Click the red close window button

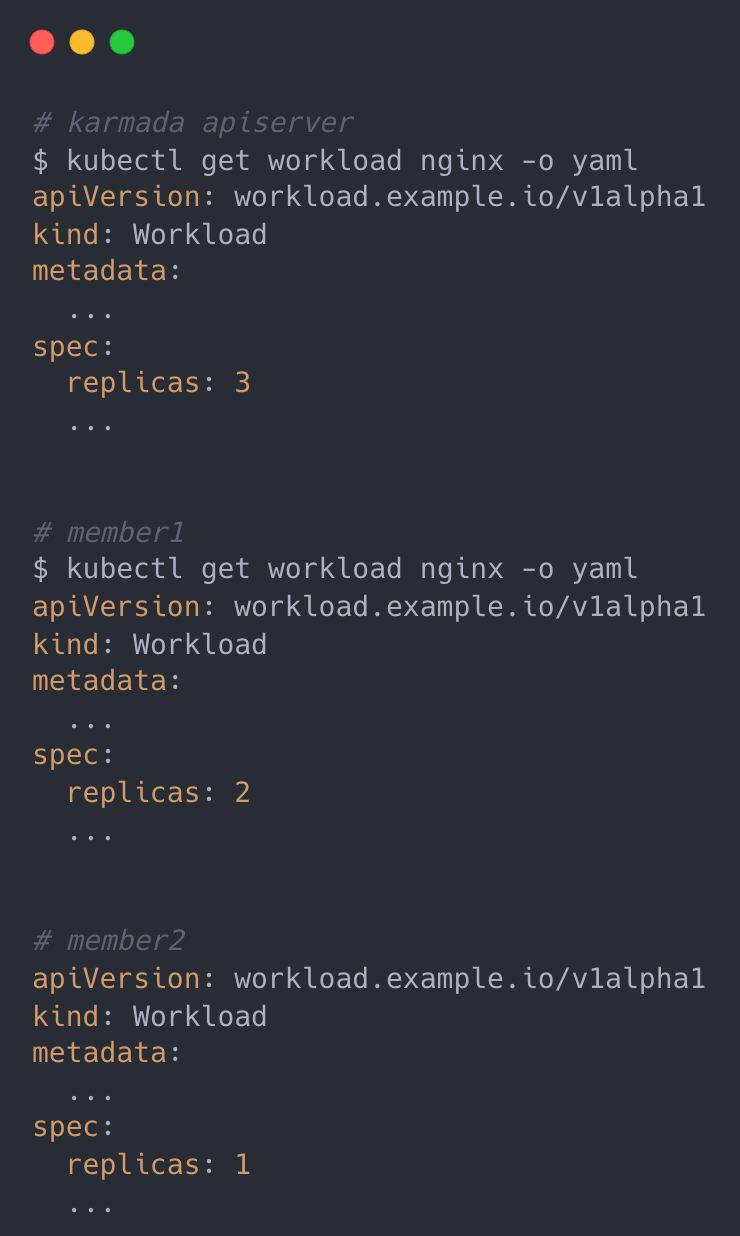point(42,42)
